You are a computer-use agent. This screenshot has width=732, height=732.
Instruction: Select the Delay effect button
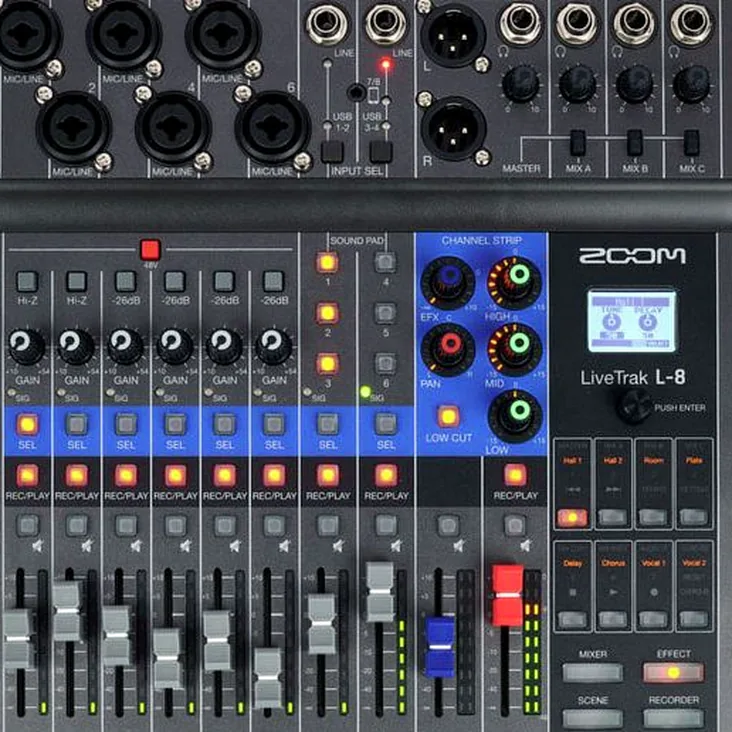[x=572, y=619]
